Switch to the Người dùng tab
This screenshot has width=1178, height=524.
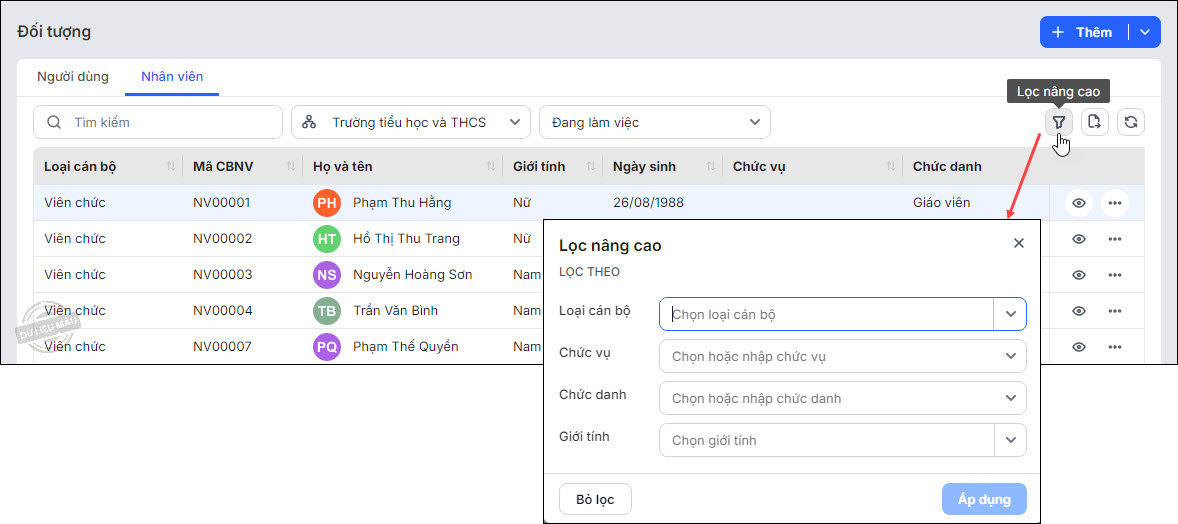pos(73,77)
